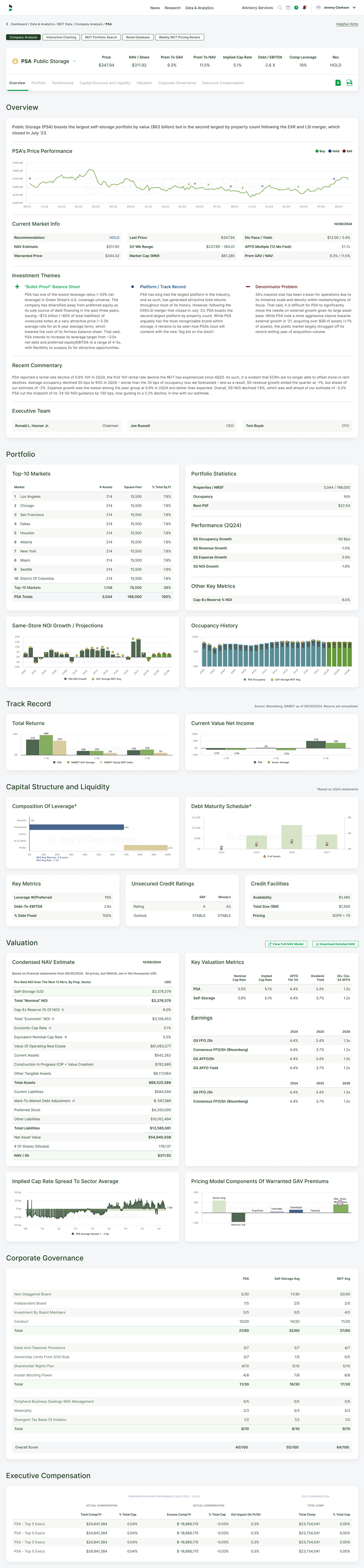Go to Dashboard breadcrumb link
The height and width of the screenshot is (1568, 364).
point(19,24)
